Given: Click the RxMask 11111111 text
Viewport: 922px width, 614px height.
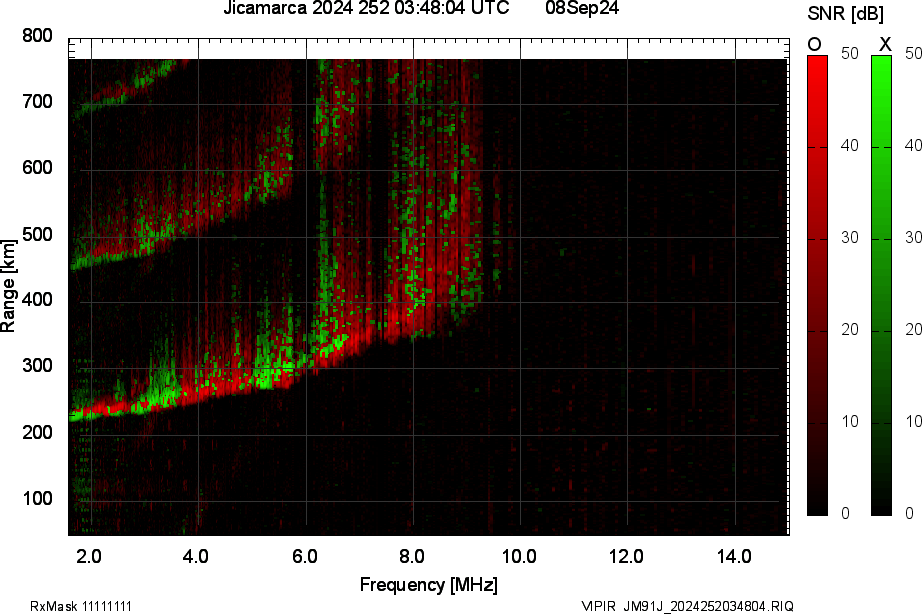Looking at the screenshot, I should [81, 606].
